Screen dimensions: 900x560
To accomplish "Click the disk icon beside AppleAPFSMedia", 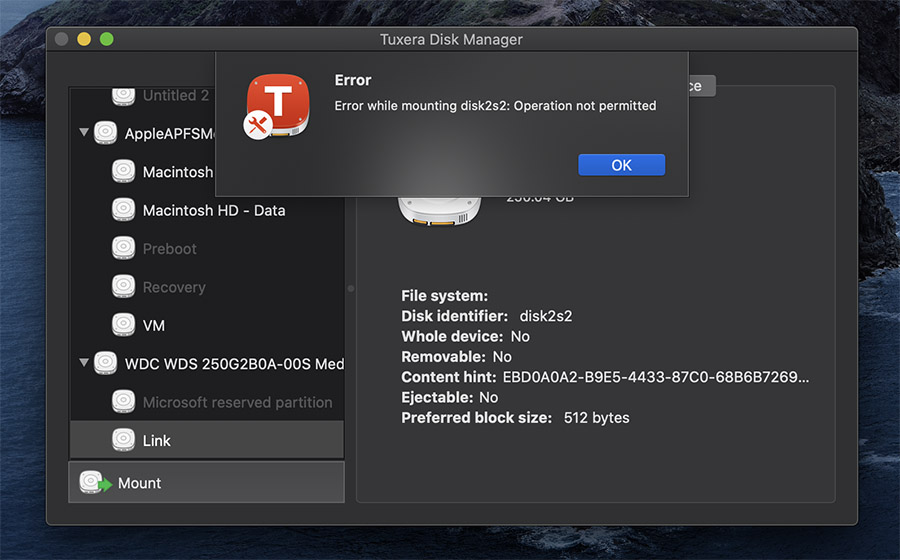I will (x=106, y=133).
